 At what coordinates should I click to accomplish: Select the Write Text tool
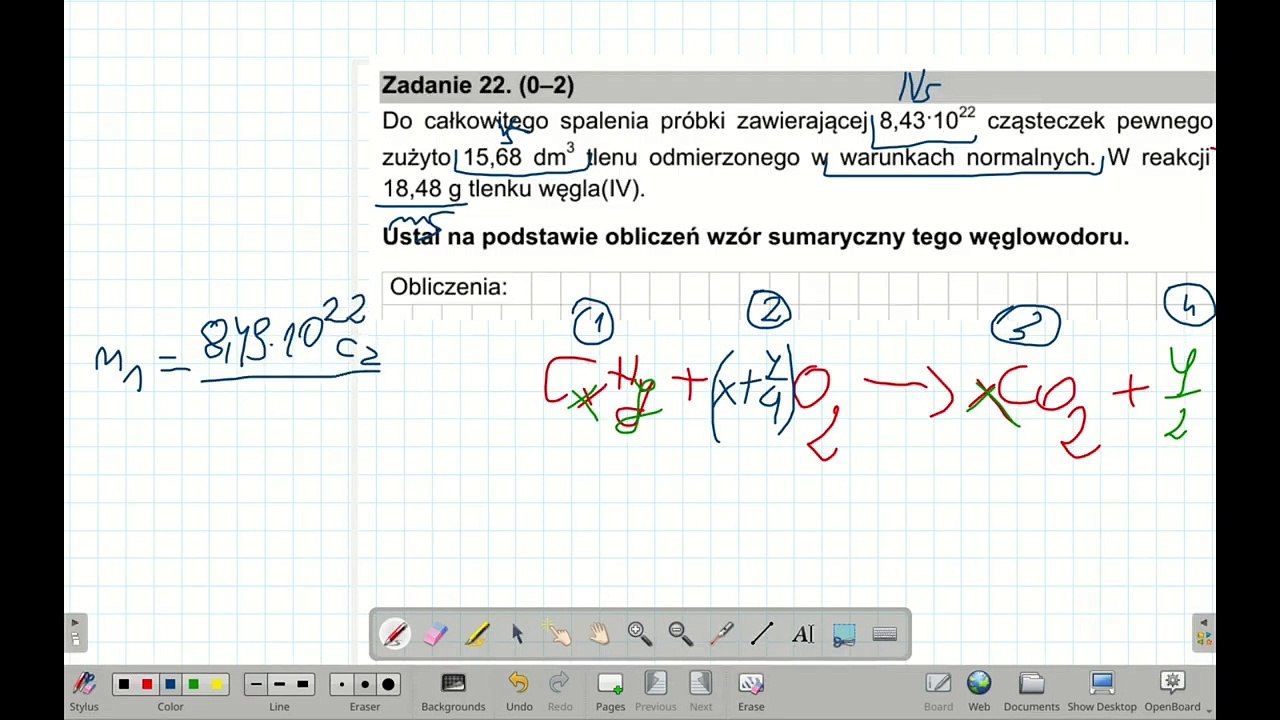point(803,634)
